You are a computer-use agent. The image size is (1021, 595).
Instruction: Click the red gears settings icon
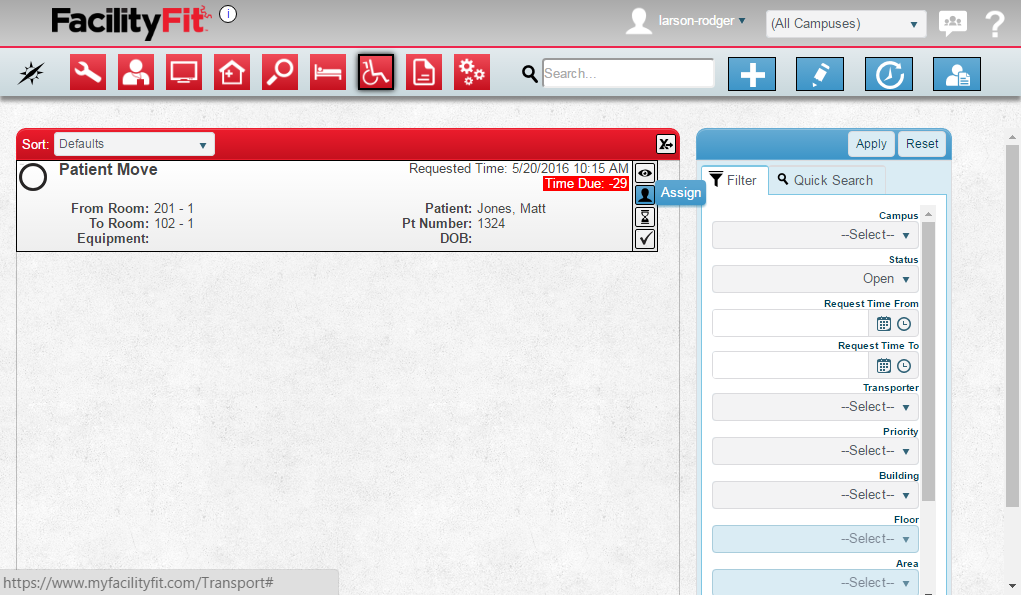(472, 73)
